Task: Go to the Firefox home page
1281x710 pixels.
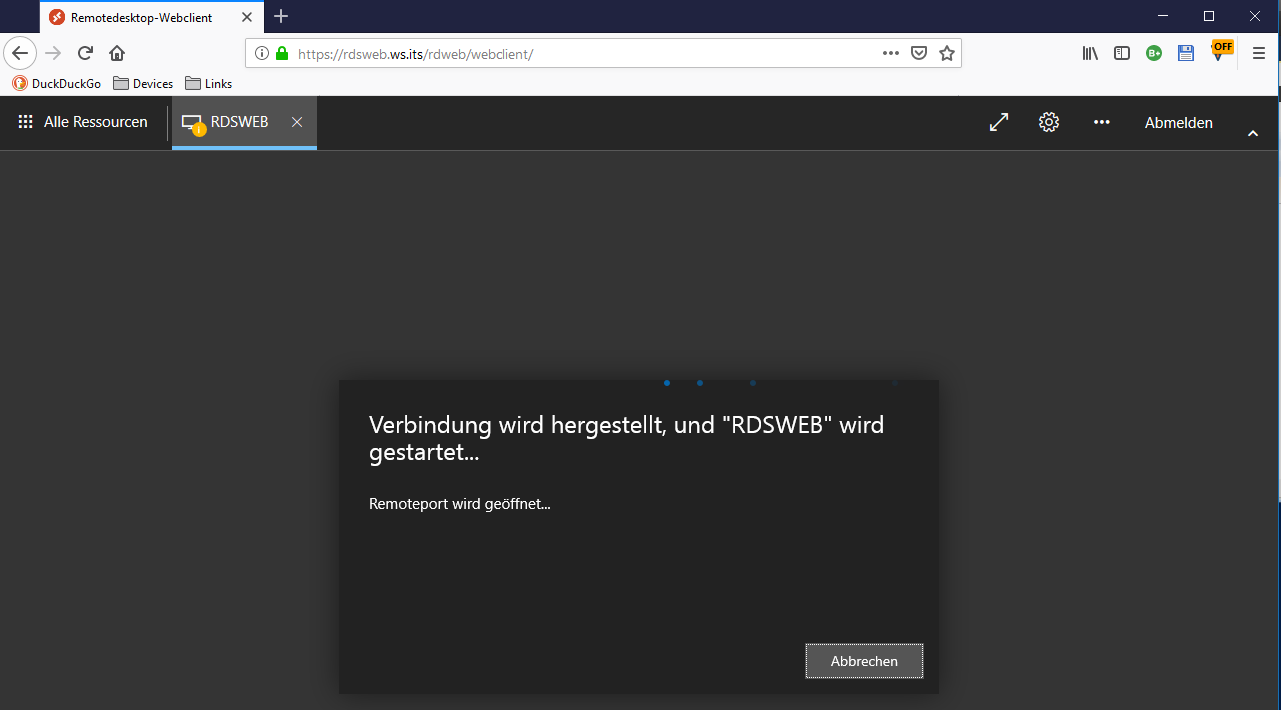Action: [x=117, y=53]
